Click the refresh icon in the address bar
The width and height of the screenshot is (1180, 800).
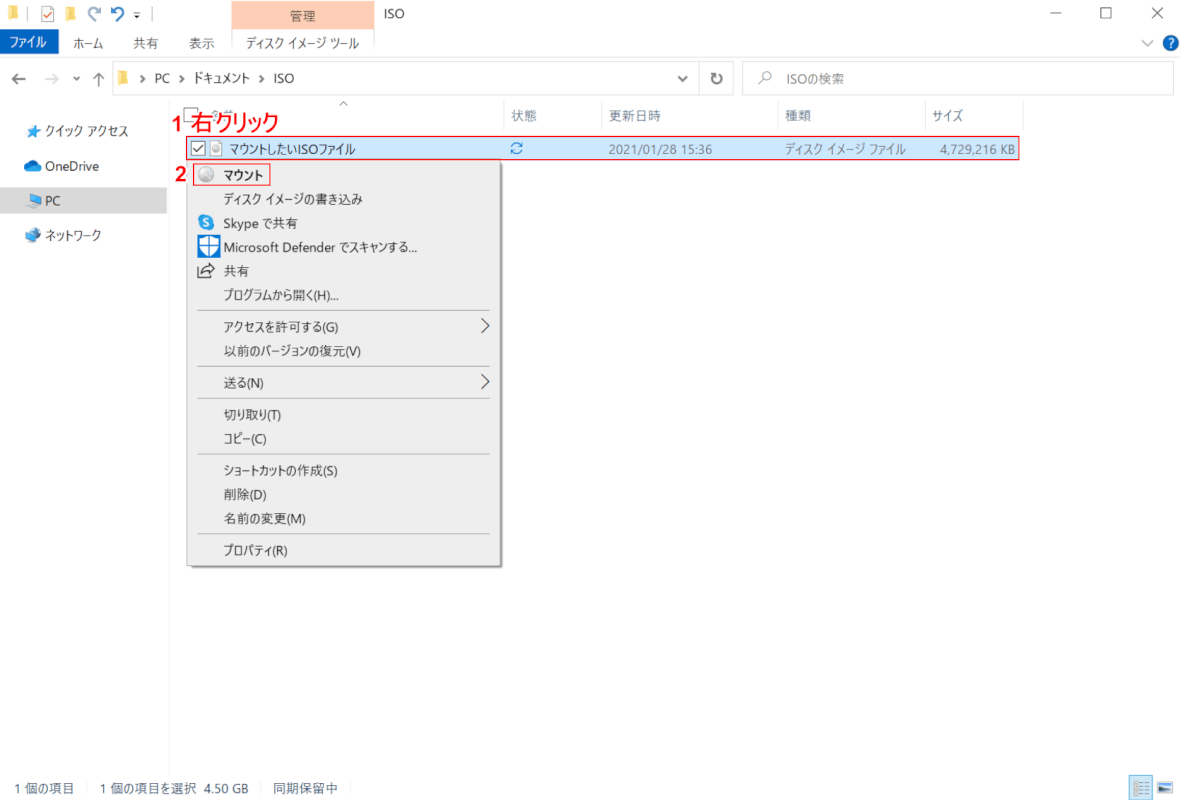[x=716, y=78]
